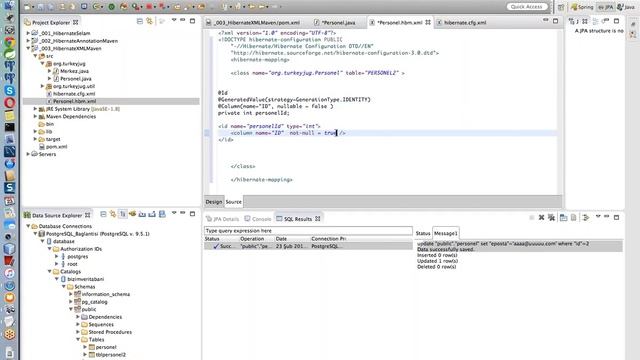Select the Message1 tab in SQL Results
The image size is (640, 360).
[x=446, y=233]
